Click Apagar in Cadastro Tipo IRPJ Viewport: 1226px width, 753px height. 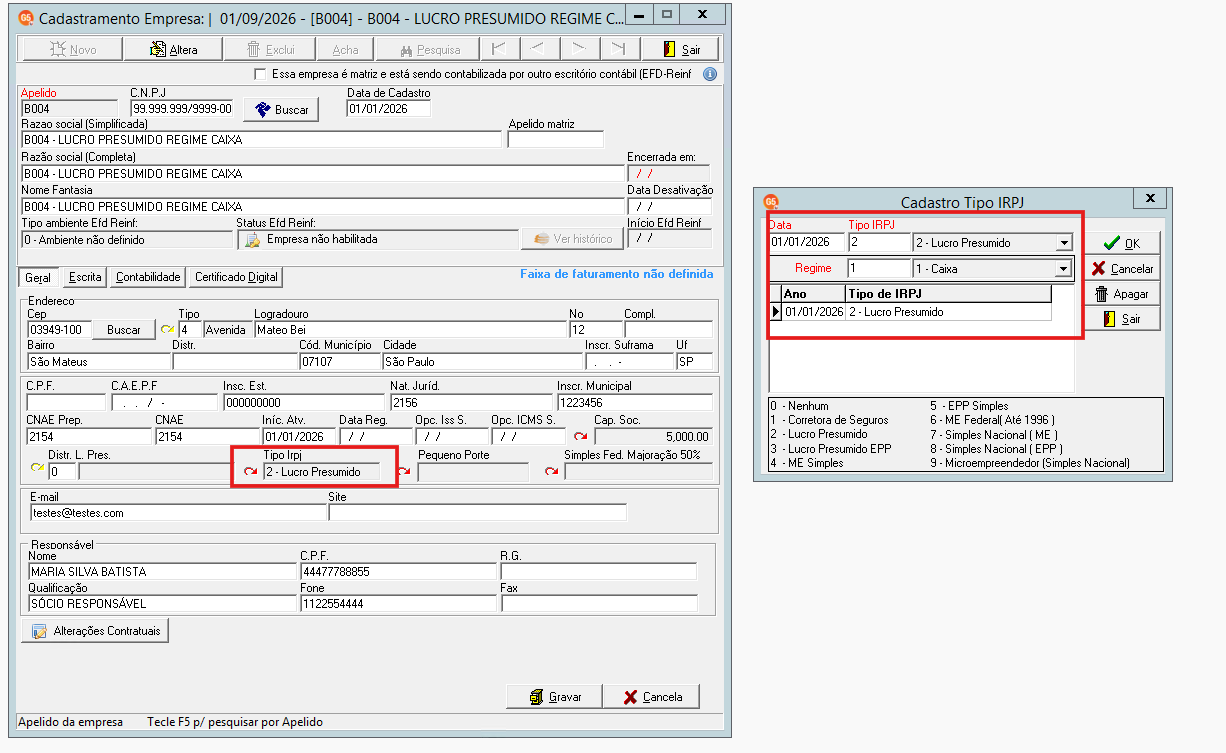[1122, 294]
